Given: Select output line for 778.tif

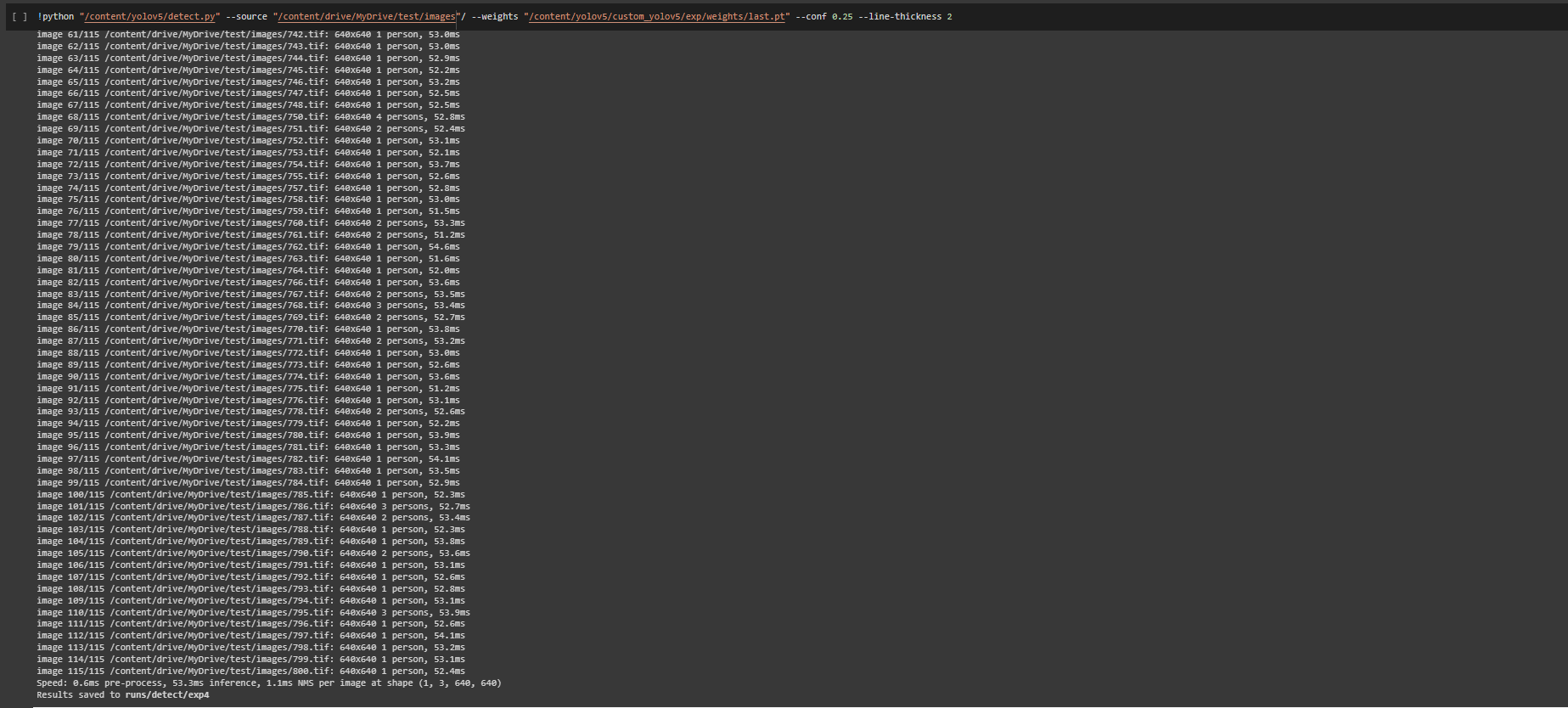Looking at the screenshot, I should [x=250, y=412].
